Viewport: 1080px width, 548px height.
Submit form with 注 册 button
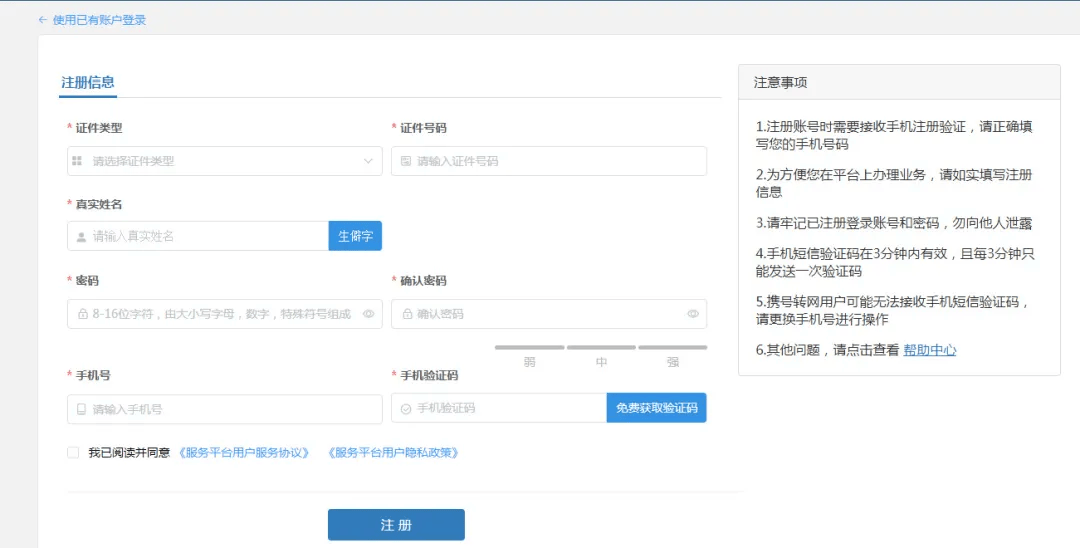click(x=396, y=525)
